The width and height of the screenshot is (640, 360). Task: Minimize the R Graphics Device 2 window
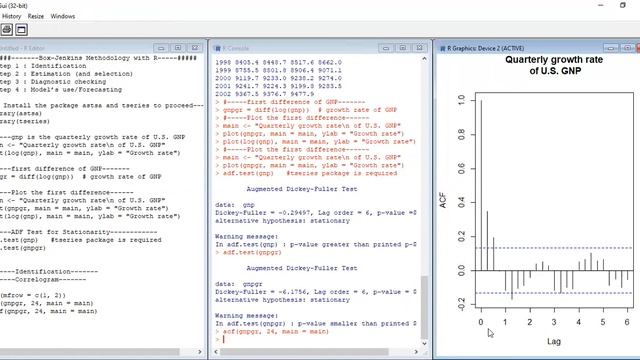(x=611, y=48)
